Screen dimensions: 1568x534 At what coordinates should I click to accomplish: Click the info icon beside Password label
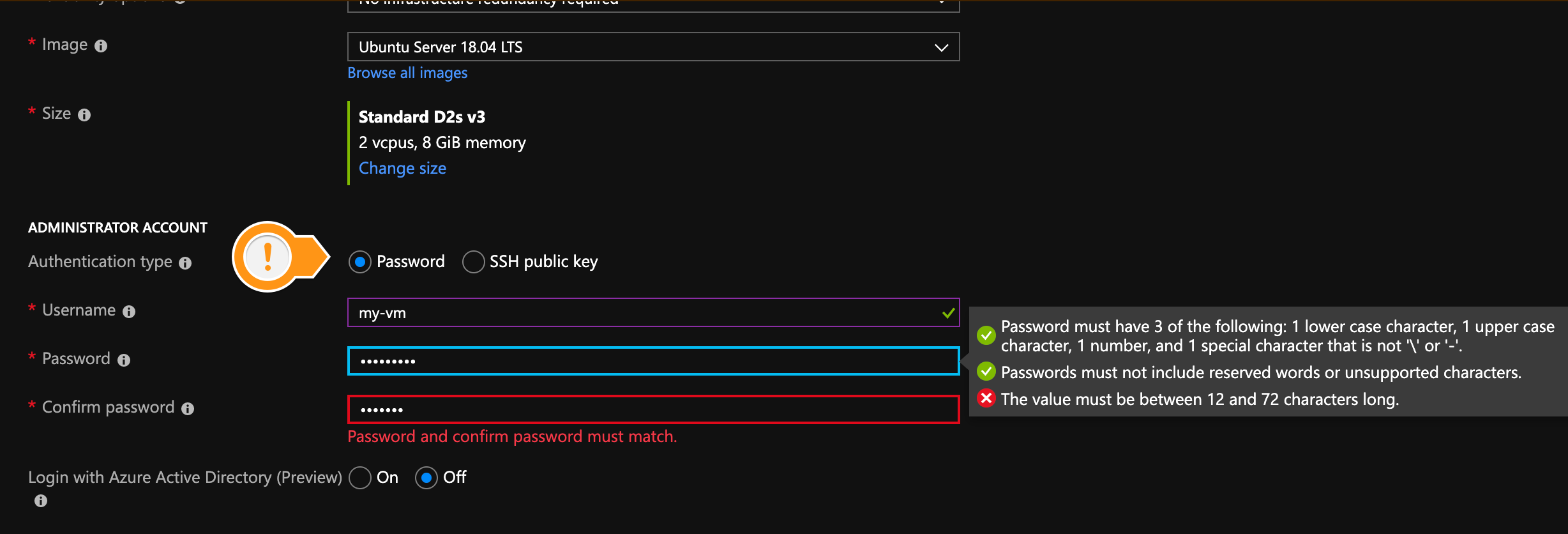tap(124, 360)
